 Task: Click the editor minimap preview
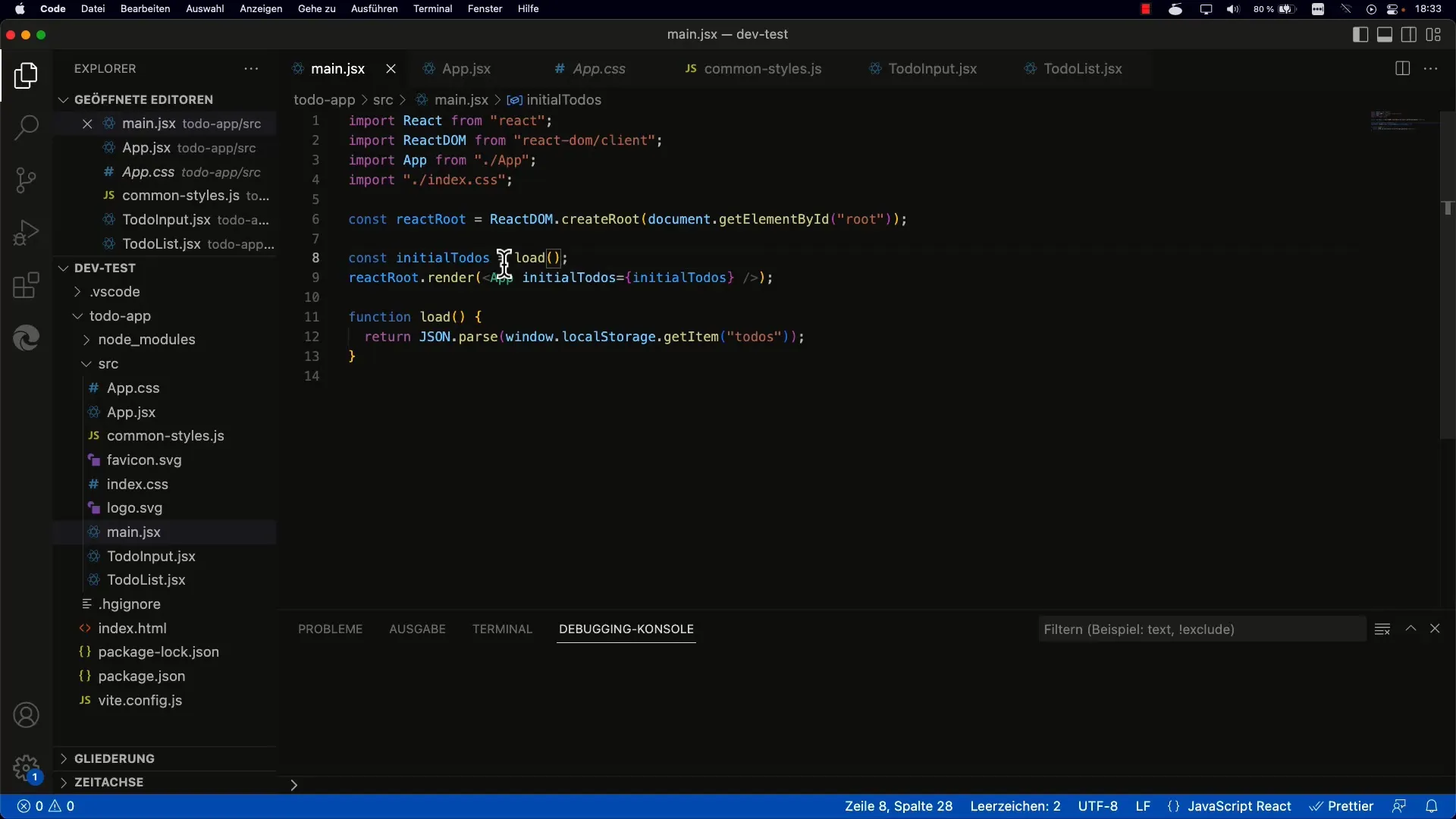[1403, 121]
